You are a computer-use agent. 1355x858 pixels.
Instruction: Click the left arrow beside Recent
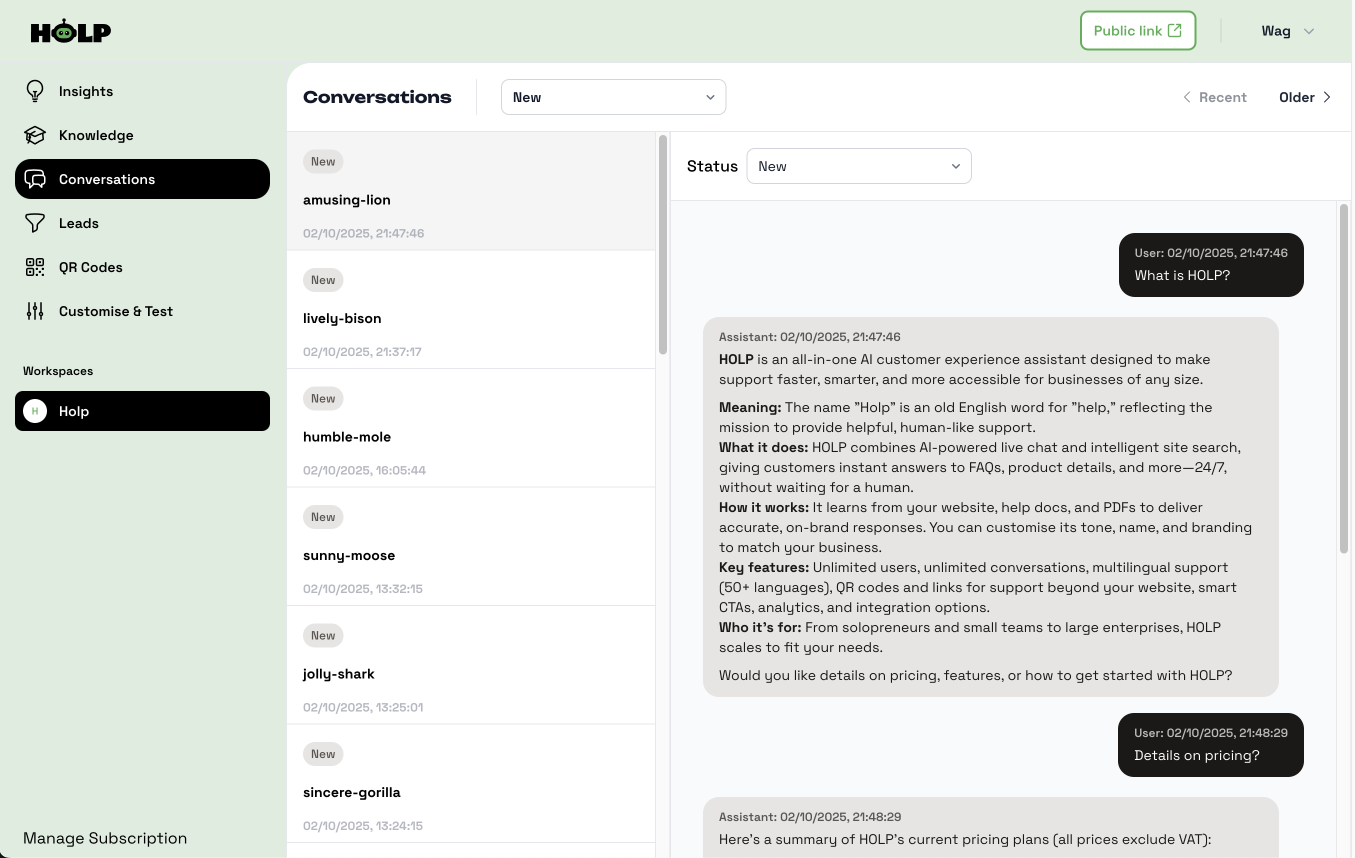(x=1187, y=97)
